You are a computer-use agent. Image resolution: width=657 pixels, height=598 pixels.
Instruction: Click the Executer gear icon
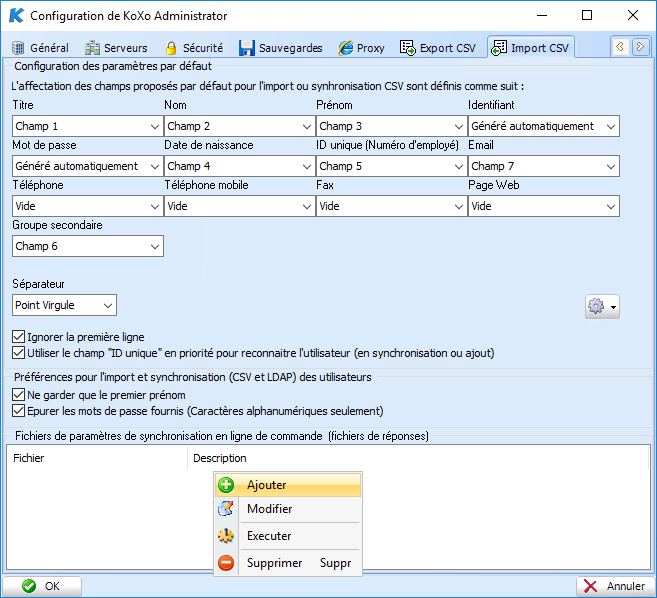pos(226,536)
